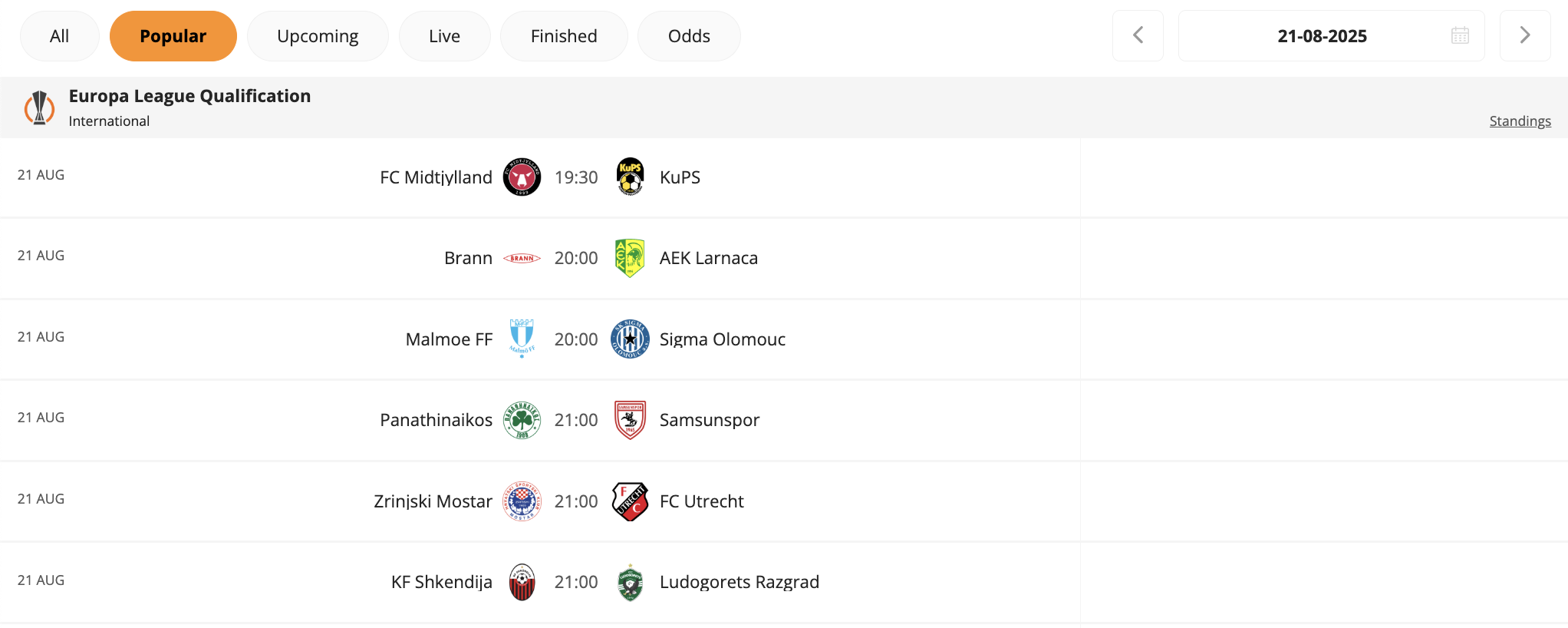Click the 21-08-2025 date field
Image resolution: width=1568 pixels, height=628 pixels.
(1331, 35)
